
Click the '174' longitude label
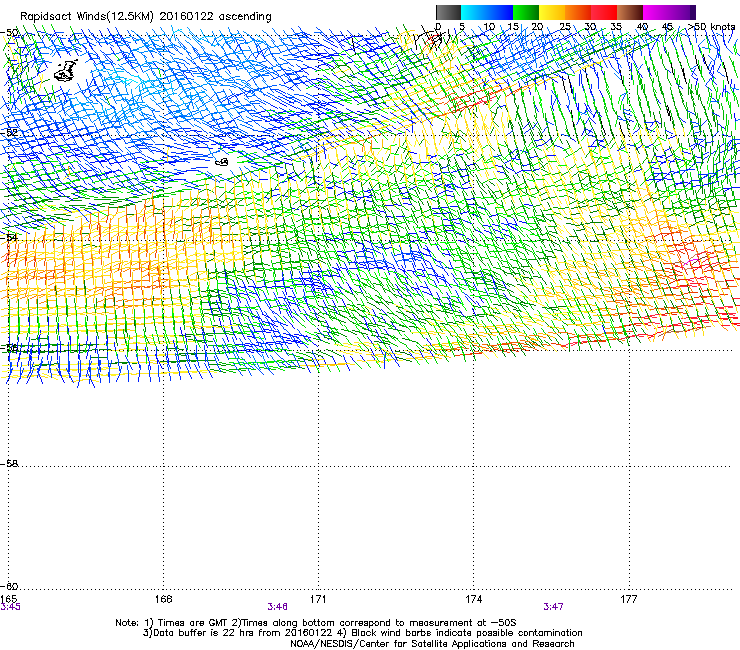tap(473, 599)
